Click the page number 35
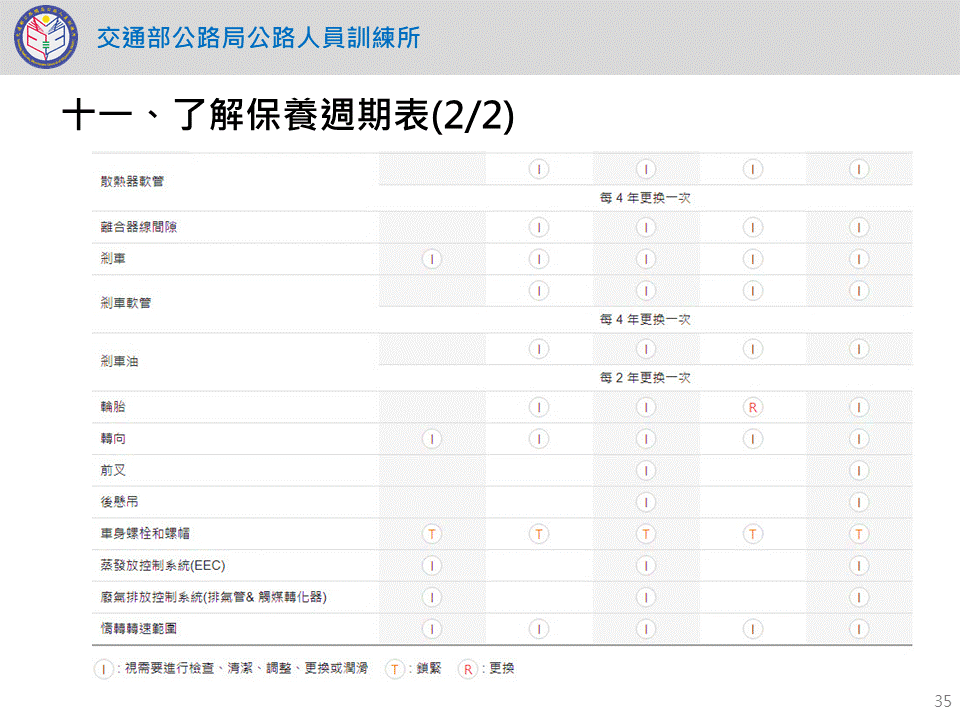The image size is (960, 720). click(941, 700)
